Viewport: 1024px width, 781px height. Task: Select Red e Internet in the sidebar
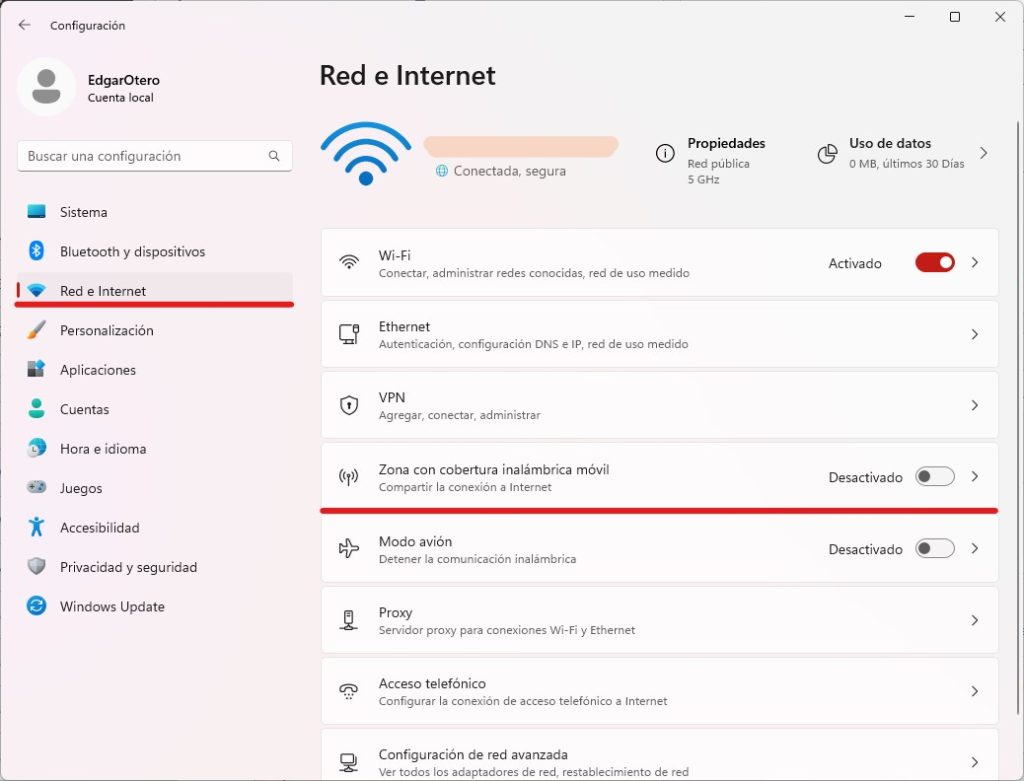[155, 291]
